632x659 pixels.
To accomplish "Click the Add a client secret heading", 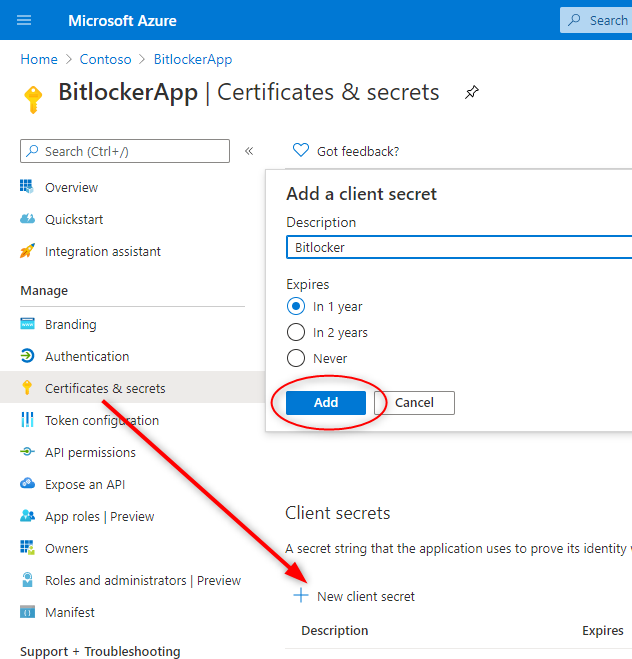I will [x=361, y=194].
